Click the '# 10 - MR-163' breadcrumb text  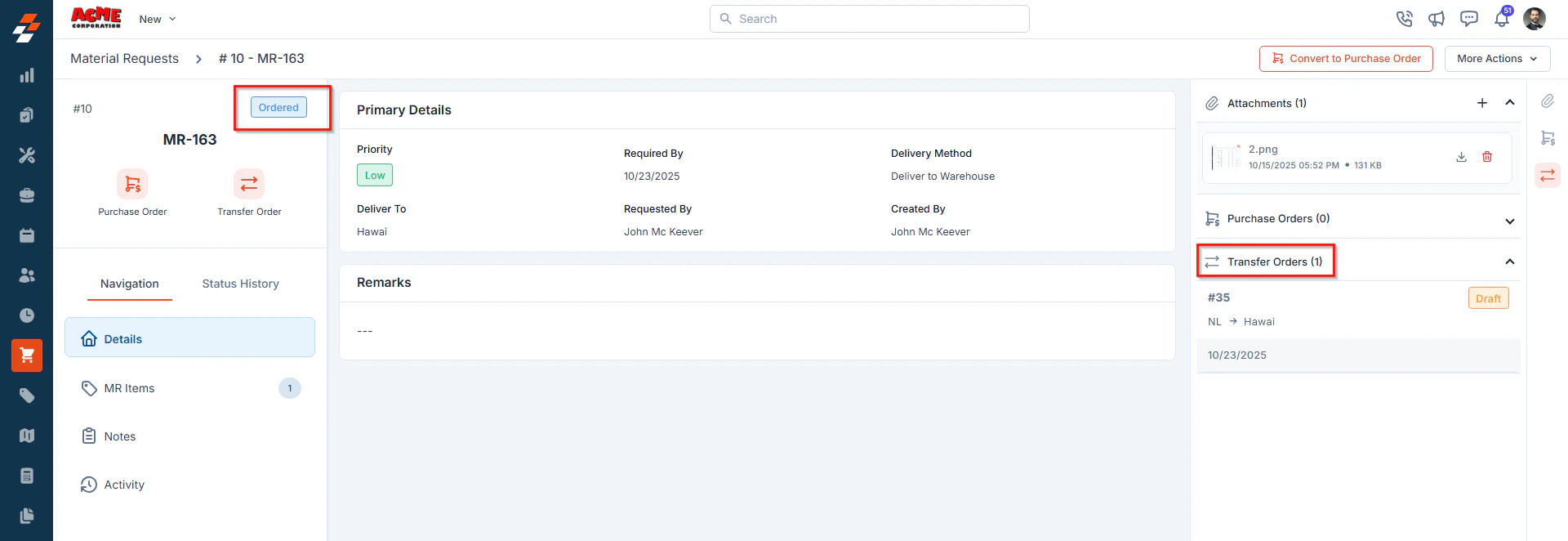pyautogui.click(x=261, y=59)
